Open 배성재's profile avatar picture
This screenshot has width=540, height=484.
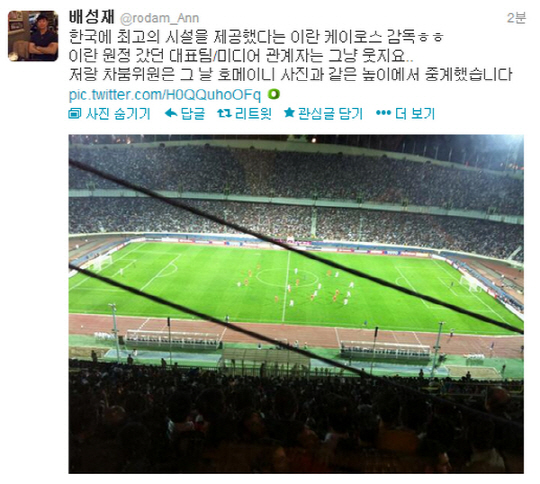[x=33, y=36]
